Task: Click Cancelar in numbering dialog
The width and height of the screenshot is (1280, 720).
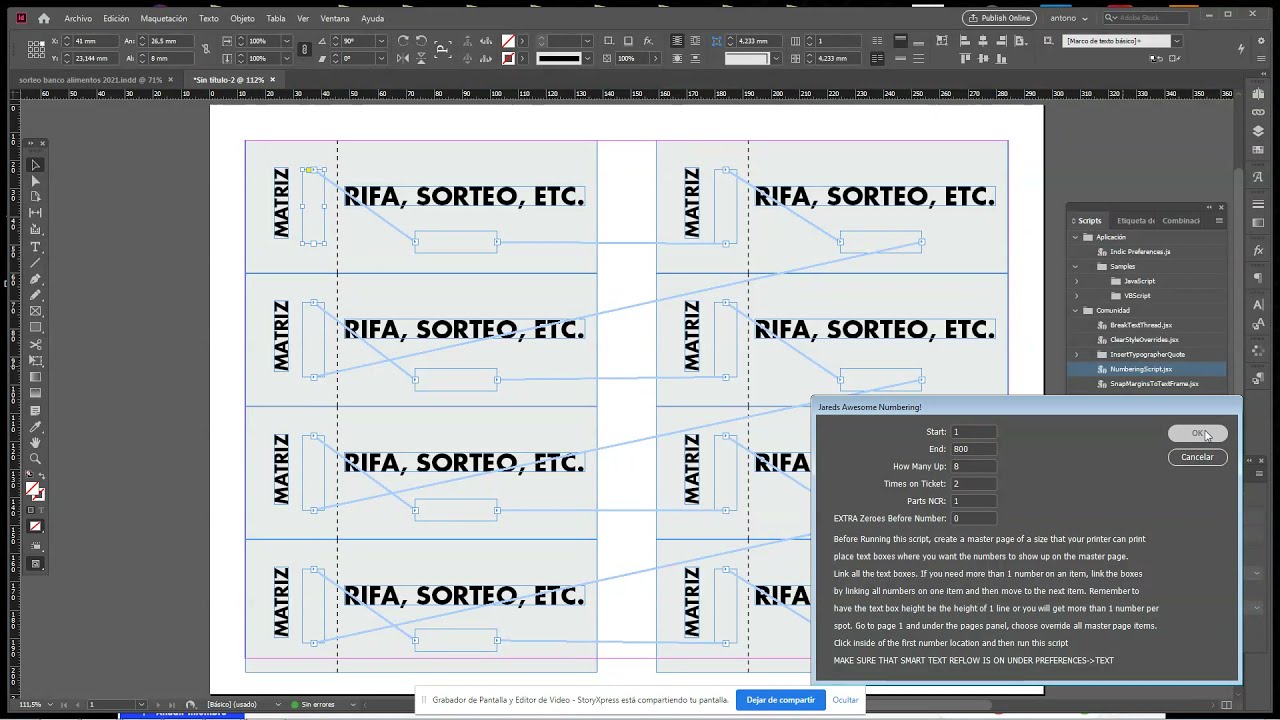Action: [1197, 457]
